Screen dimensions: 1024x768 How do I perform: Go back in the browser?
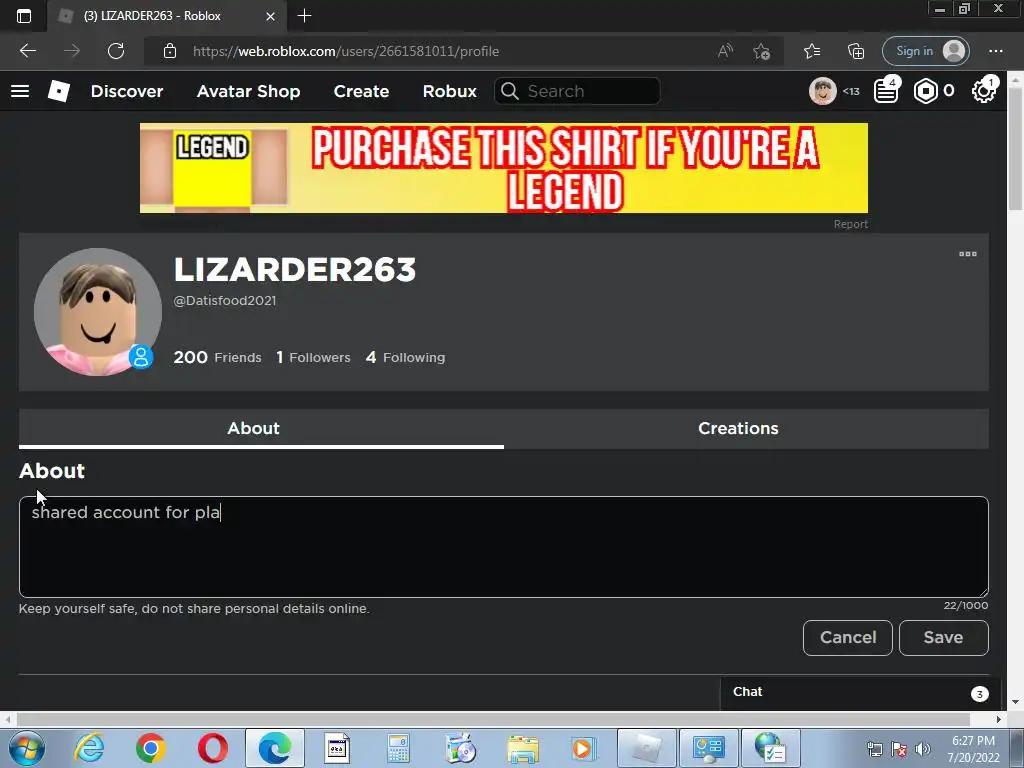pos(27,51)
